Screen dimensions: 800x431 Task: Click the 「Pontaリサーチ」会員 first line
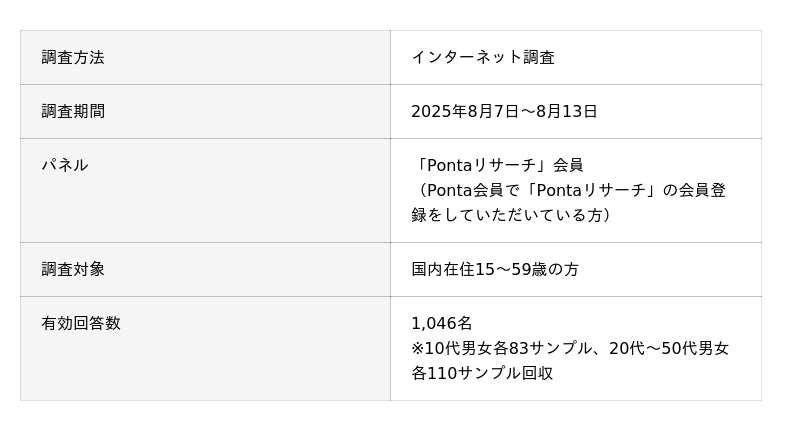[x=497, y=166]
